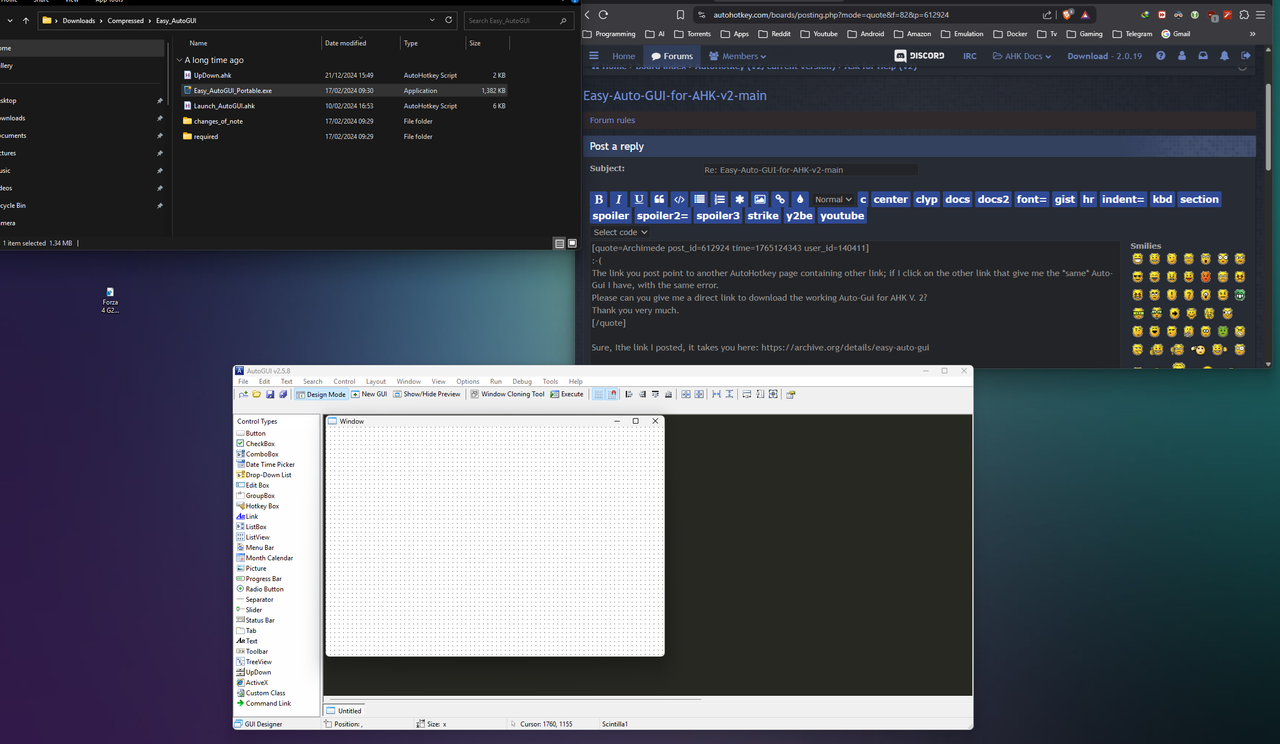This screenshot has height=744, width=1280.
Task: Insert ordered list with numbered list icon
Action: pos(719,199)
